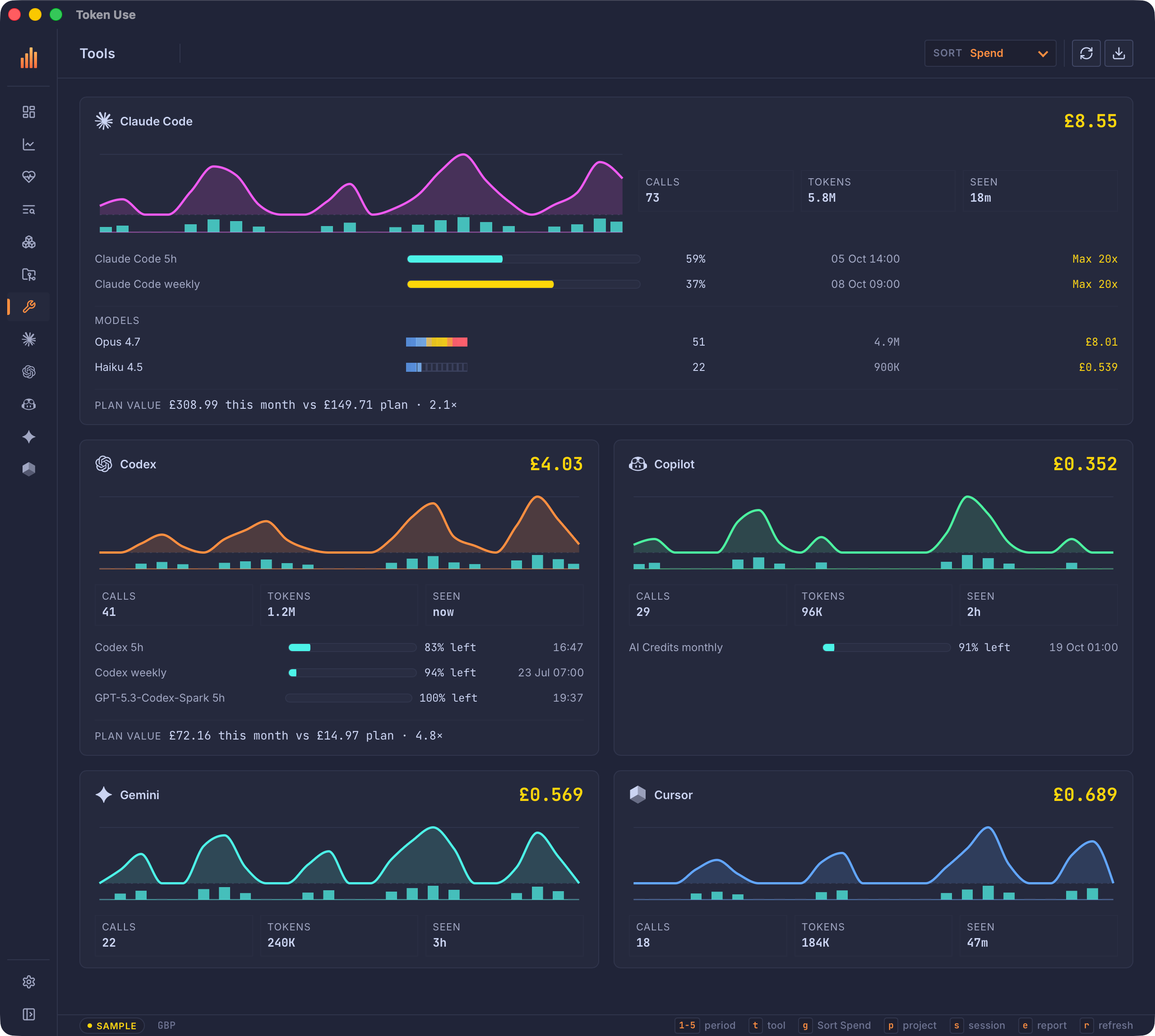Click the £4.03 Codex spend
The width and height of the screenshot is (1155, 1036).
(556, 464)
